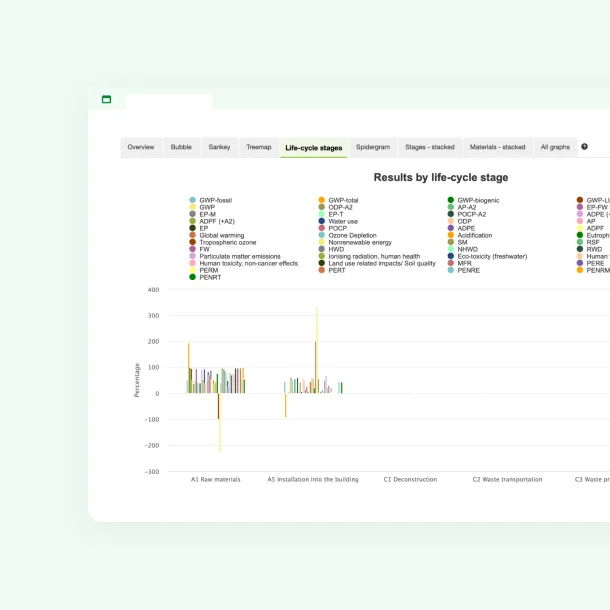610x610 pixels.
Task: Toggle the POCP legend entry
Action: 333,228
